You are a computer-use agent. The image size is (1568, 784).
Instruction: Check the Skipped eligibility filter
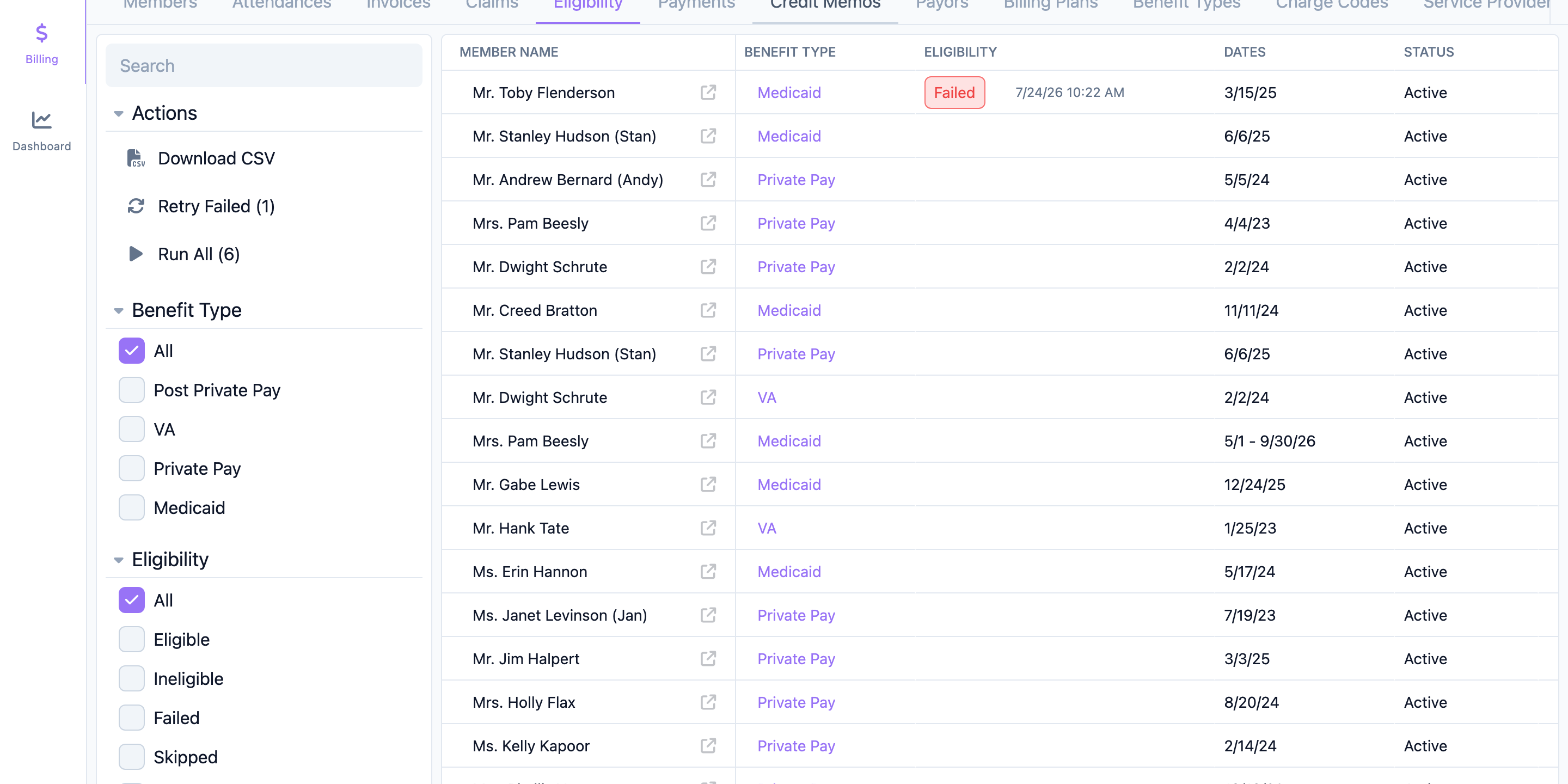131,757
